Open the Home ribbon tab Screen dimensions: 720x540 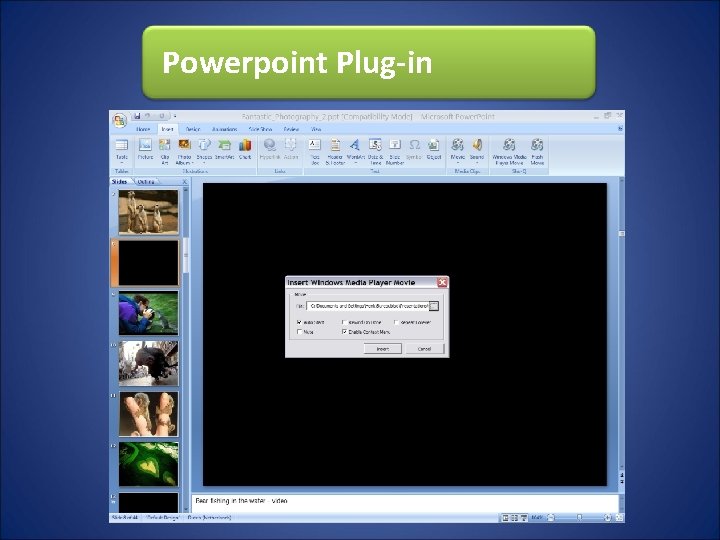(143, 129)
